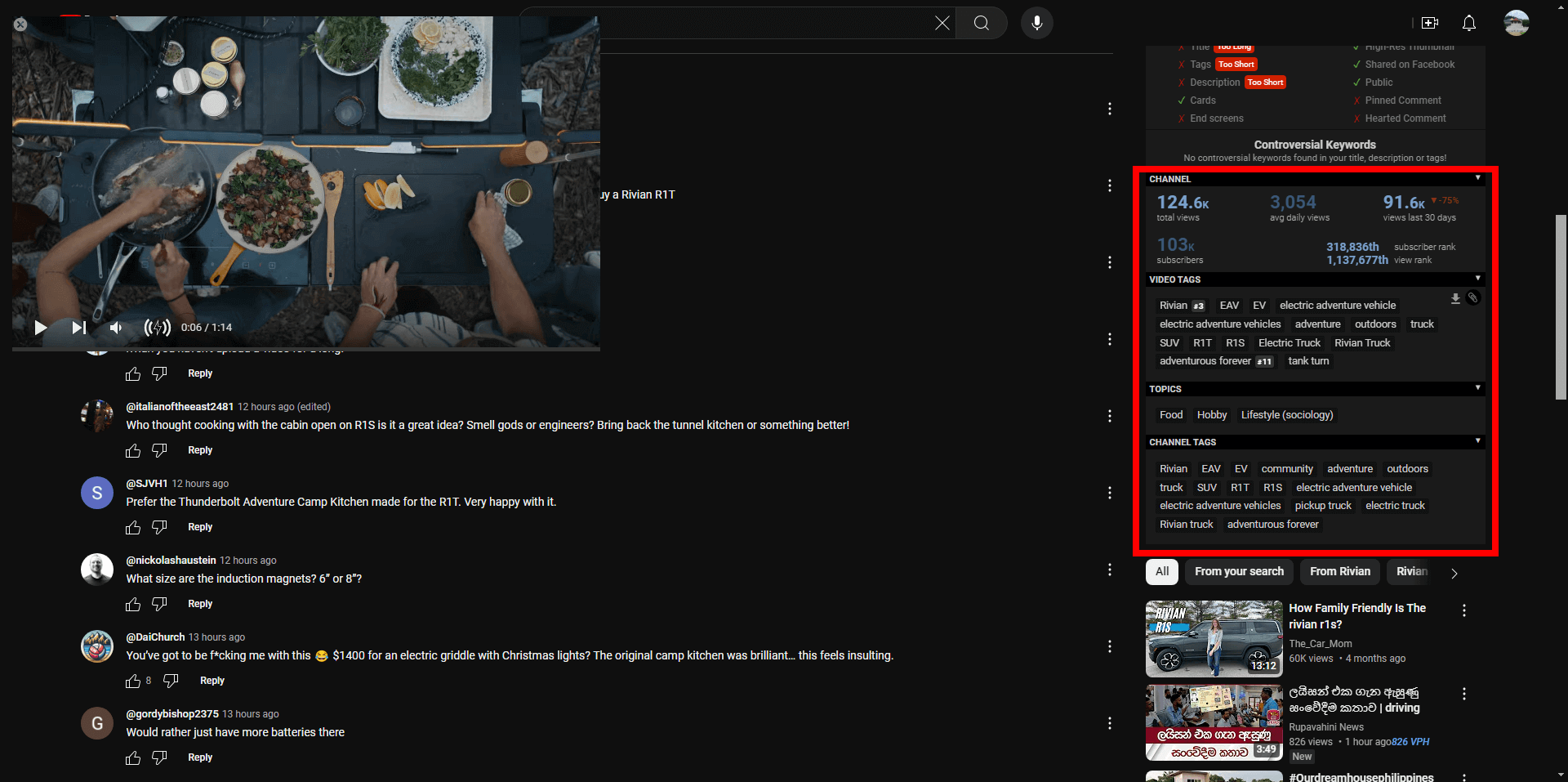This screenshot has width=1568, height=782.
Task: Skip to next video with the player icon
Action: pyautogui.click(x=78, y=328)
